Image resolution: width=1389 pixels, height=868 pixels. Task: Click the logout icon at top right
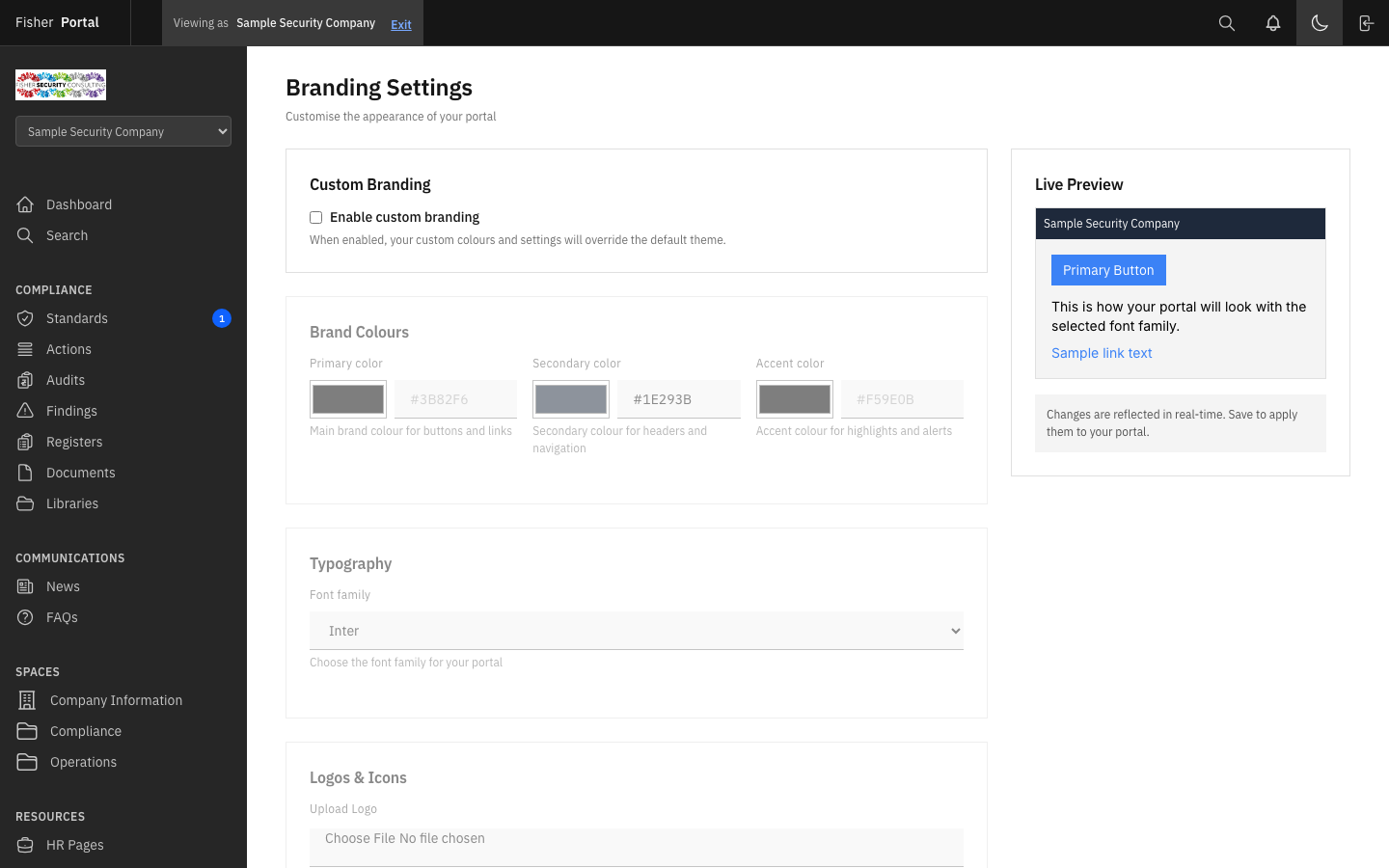[x=1366, y=22]
